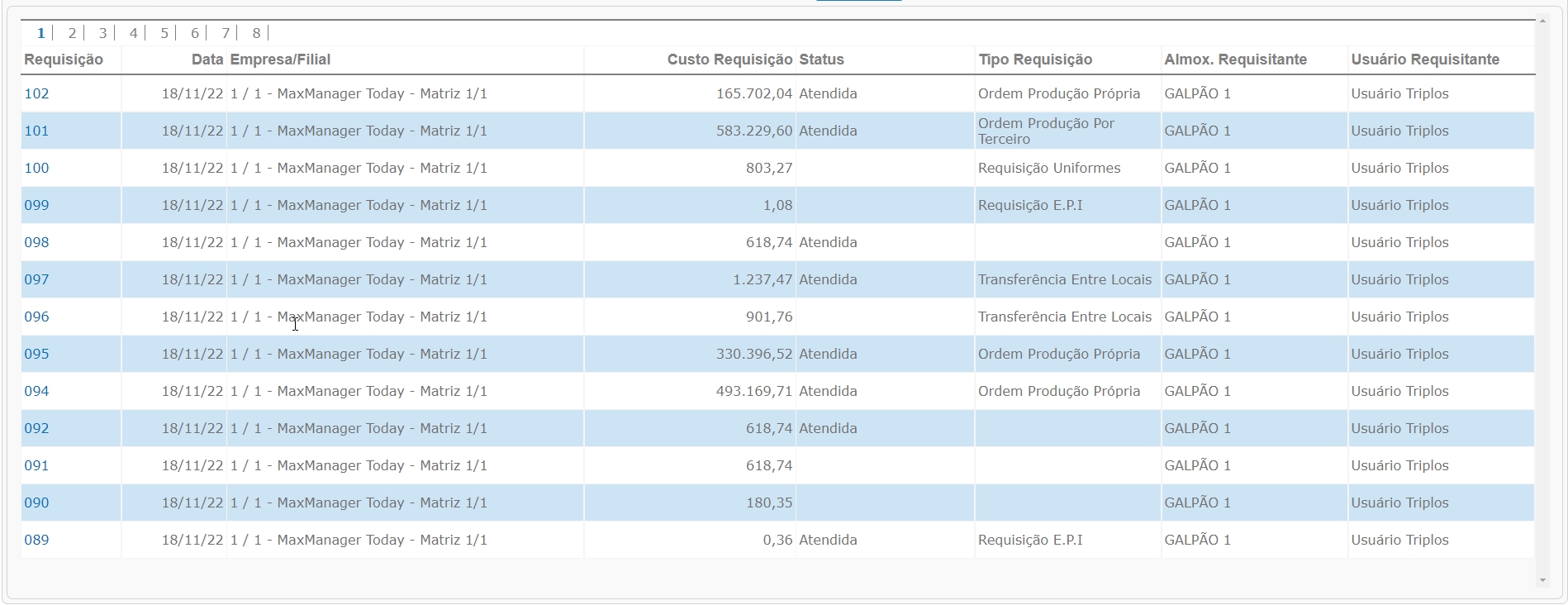Sort by Requisição column header

[64, 60]
